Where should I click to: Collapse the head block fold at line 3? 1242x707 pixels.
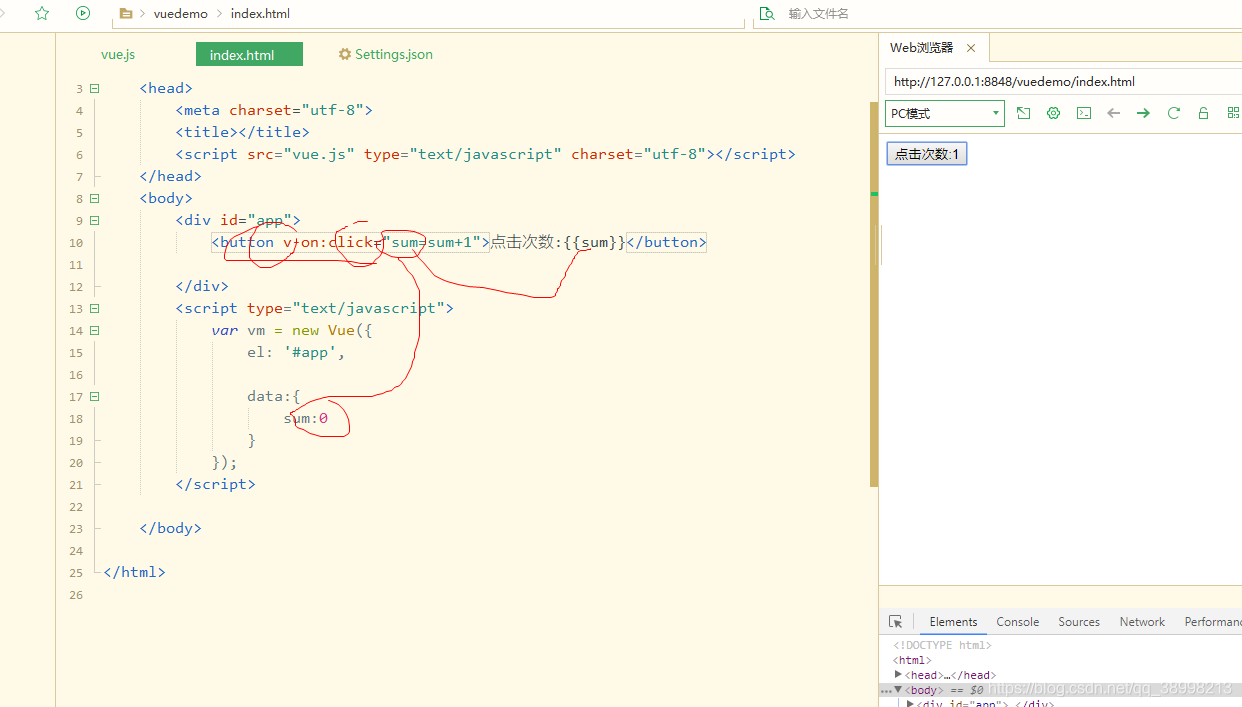point(95,88)
